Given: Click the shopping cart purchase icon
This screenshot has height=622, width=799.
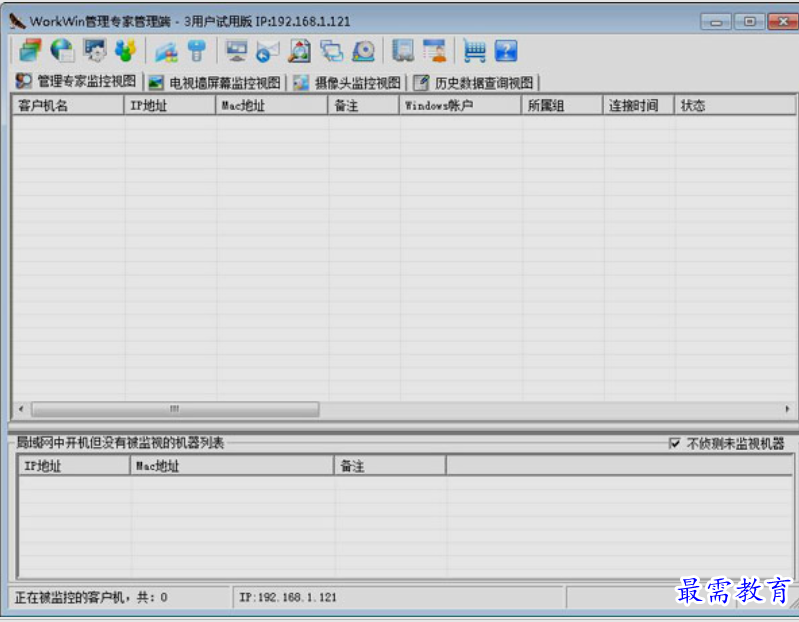Looking at the screenshot, I should [474, 50].
